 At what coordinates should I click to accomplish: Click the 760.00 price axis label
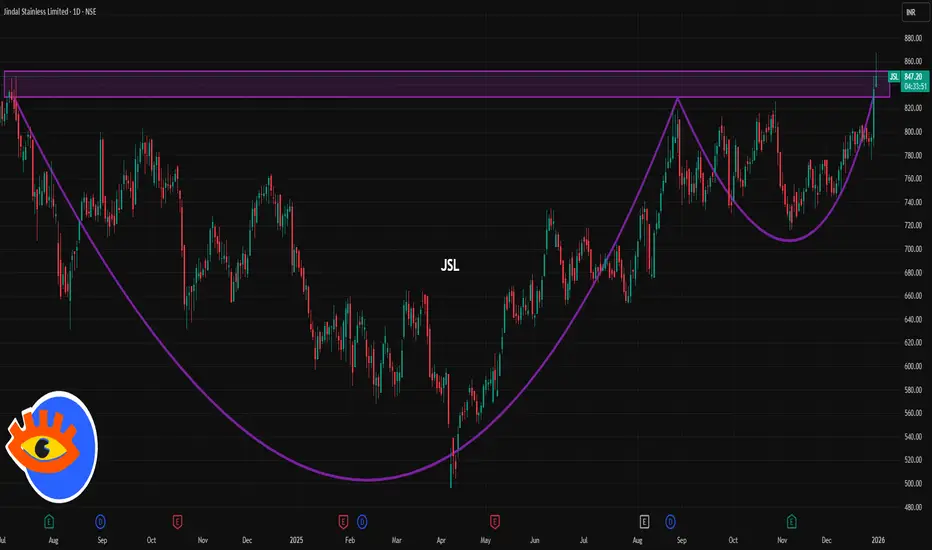point(913,179)
